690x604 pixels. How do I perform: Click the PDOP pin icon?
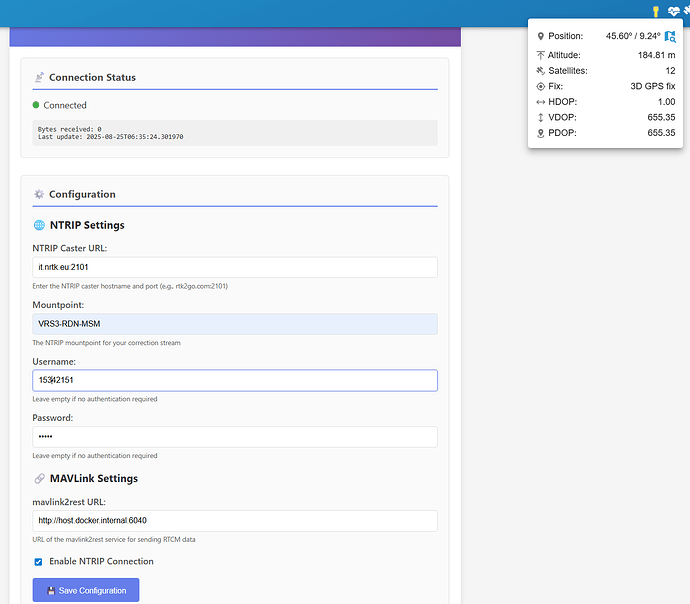pyautogui.click(x=541, y=133)
